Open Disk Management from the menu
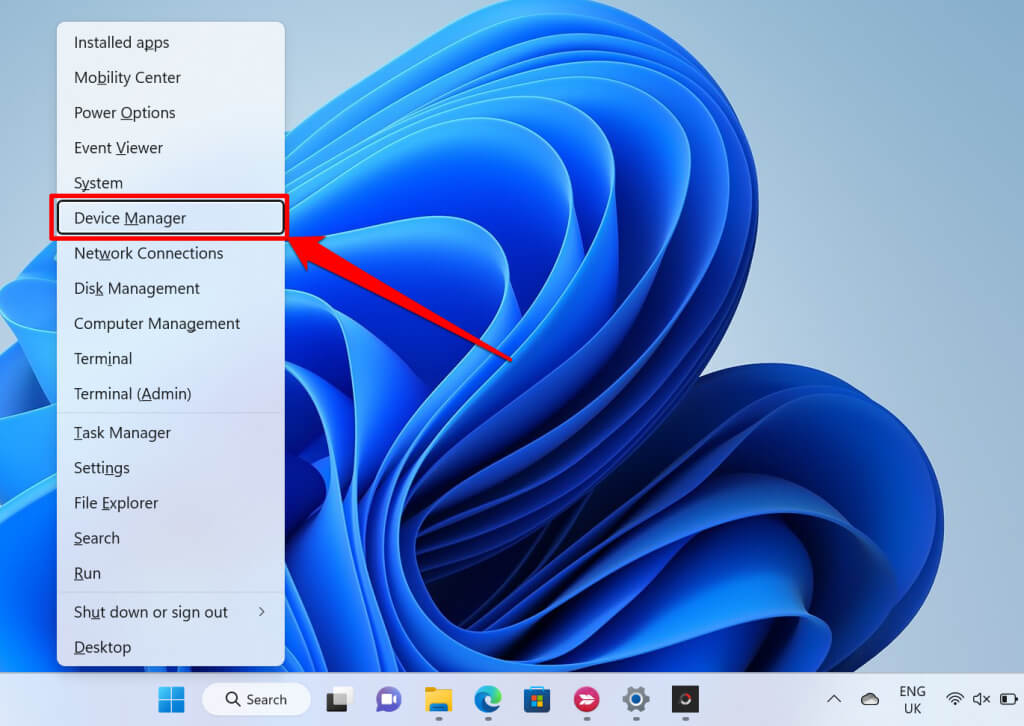Image resolution: width=1024 pixels, height=726 pixels. pos(137,288)
